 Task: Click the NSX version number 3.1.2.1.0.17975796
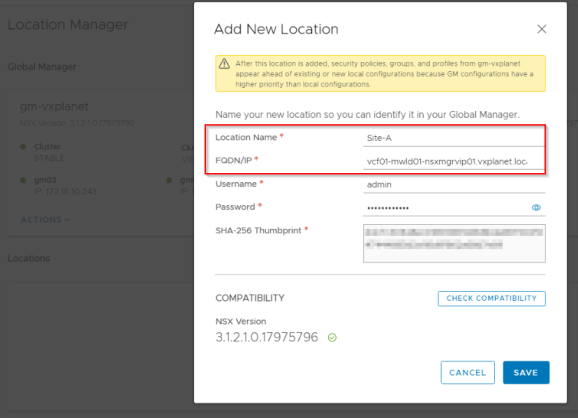click(x=267, y=337)
